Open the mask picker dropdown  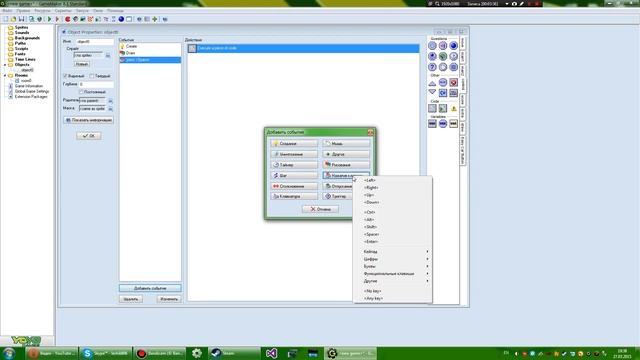(110, 109)
